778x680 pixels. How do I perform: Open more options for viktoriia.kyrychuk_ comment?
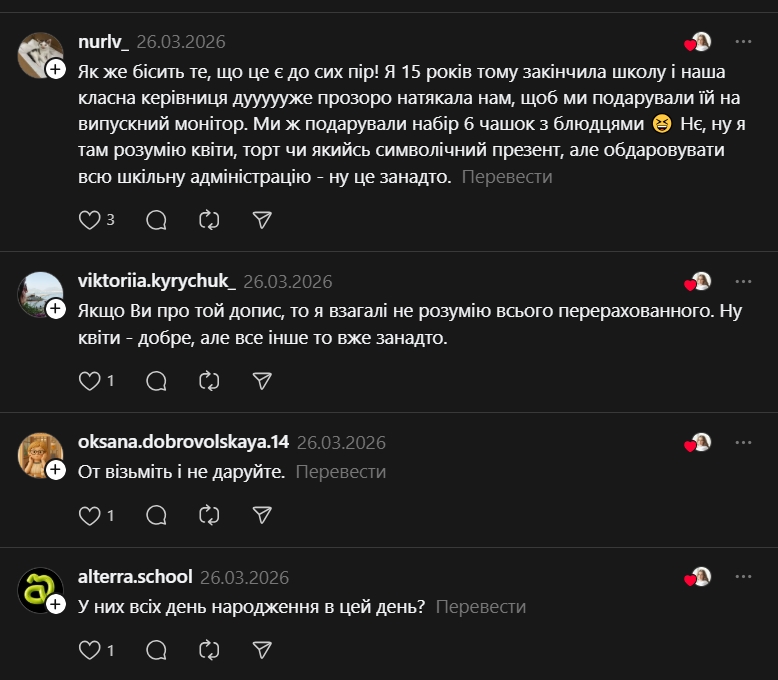[743, 282]
